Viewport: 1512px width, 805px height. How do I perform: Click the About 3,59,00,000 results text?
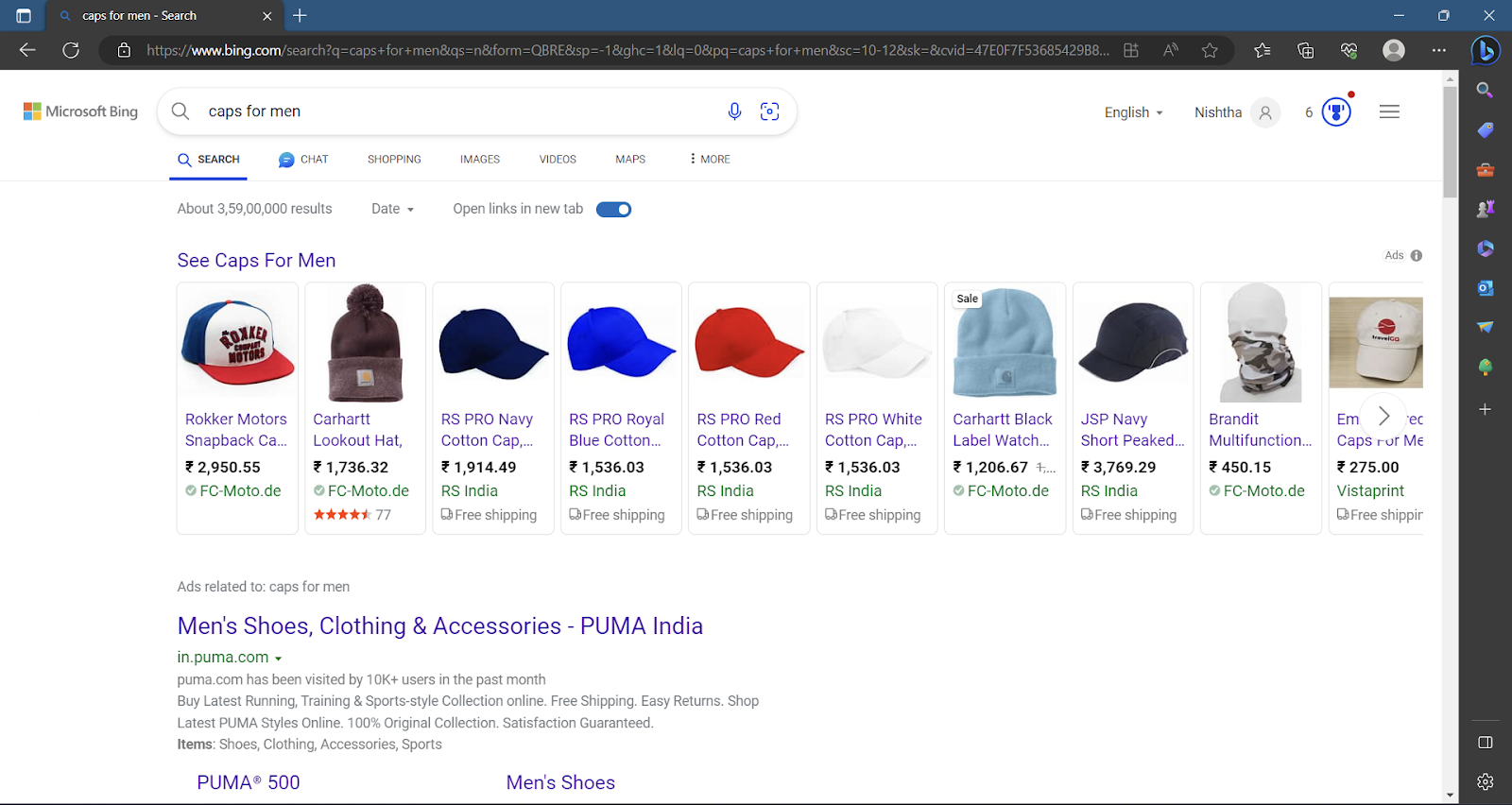254,209
